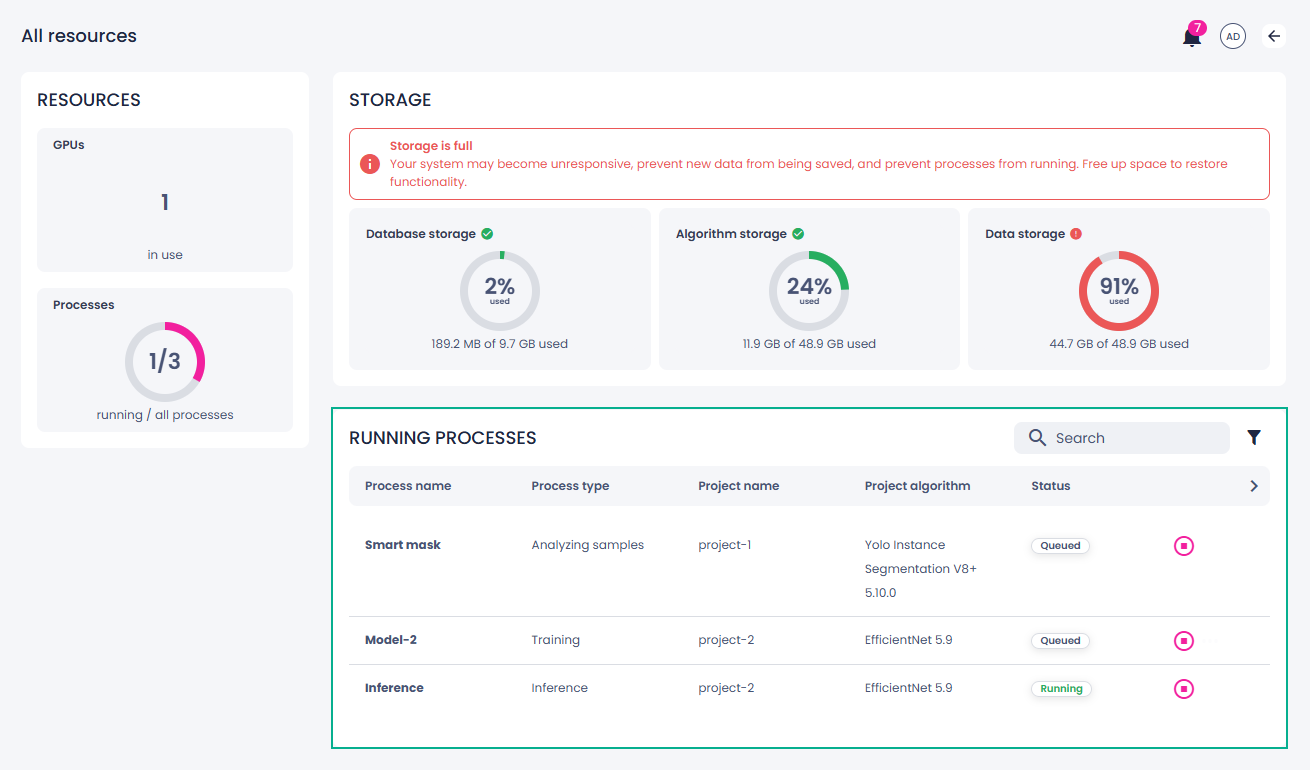Click the storage full warning icon
Screen dimensions: 1310x770
370,164
